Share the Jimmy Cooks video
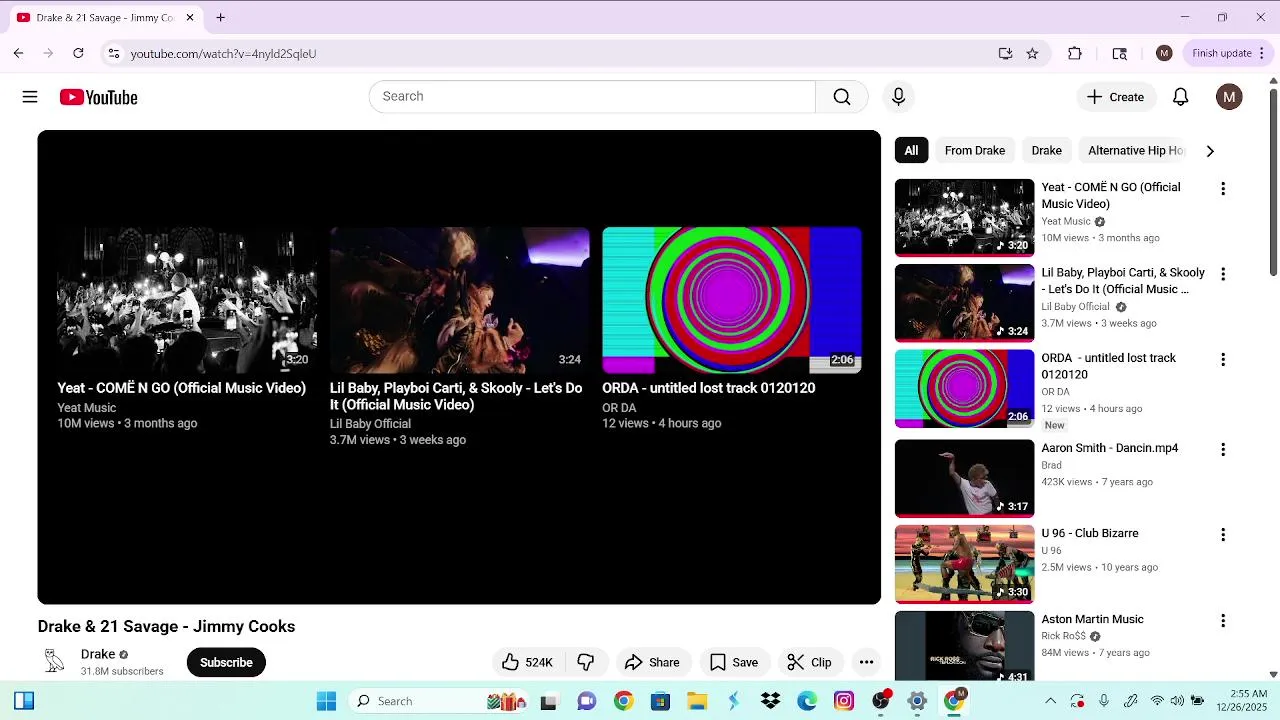The image size is (1280, 720). pyautogui.click(x=652, y=662)
